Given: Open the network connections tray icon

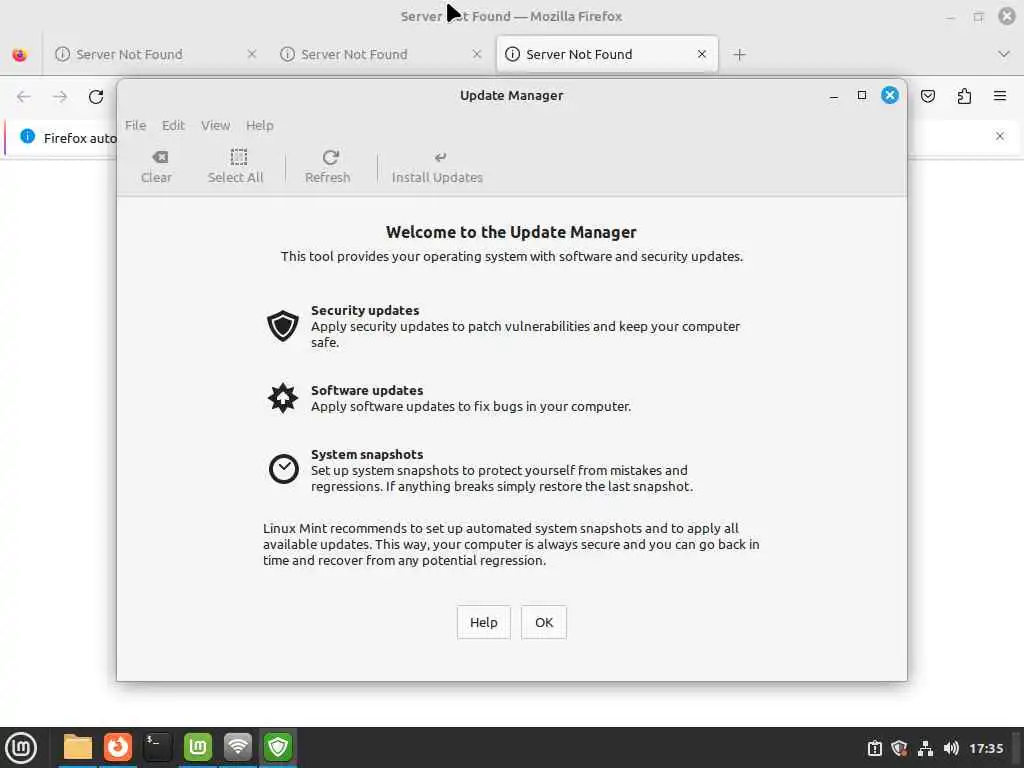Looking at the screenshot, I should 925,748.
